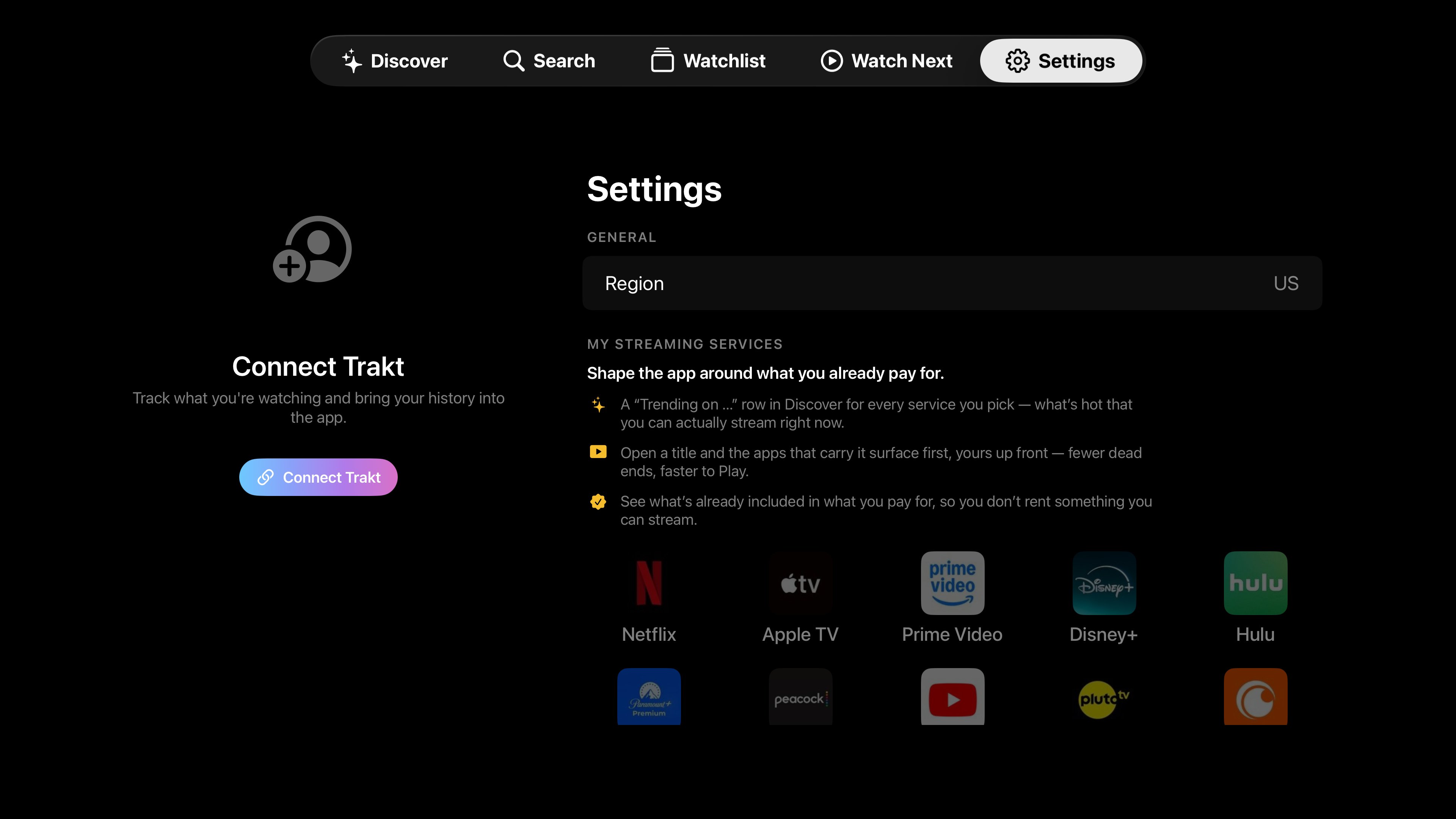Open the Watch Next tab
This screenshot has width=1456, height=819.
tap(886, 61)
